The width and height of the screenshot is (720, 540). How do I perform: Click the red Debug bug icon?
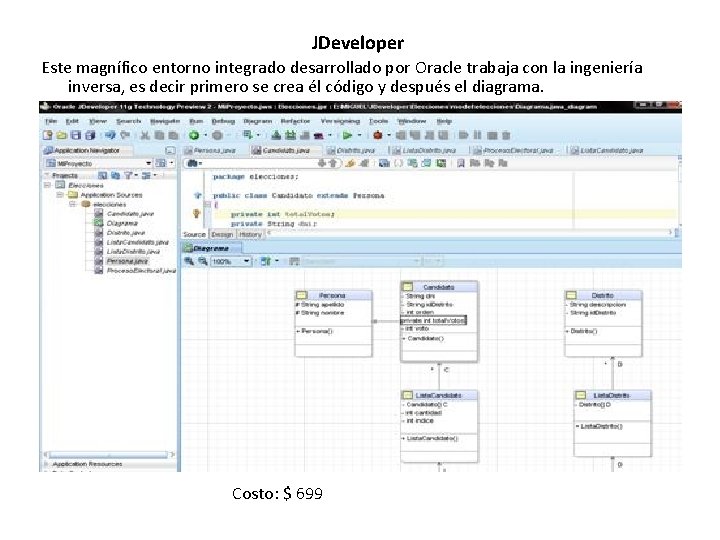pos(377,135)
